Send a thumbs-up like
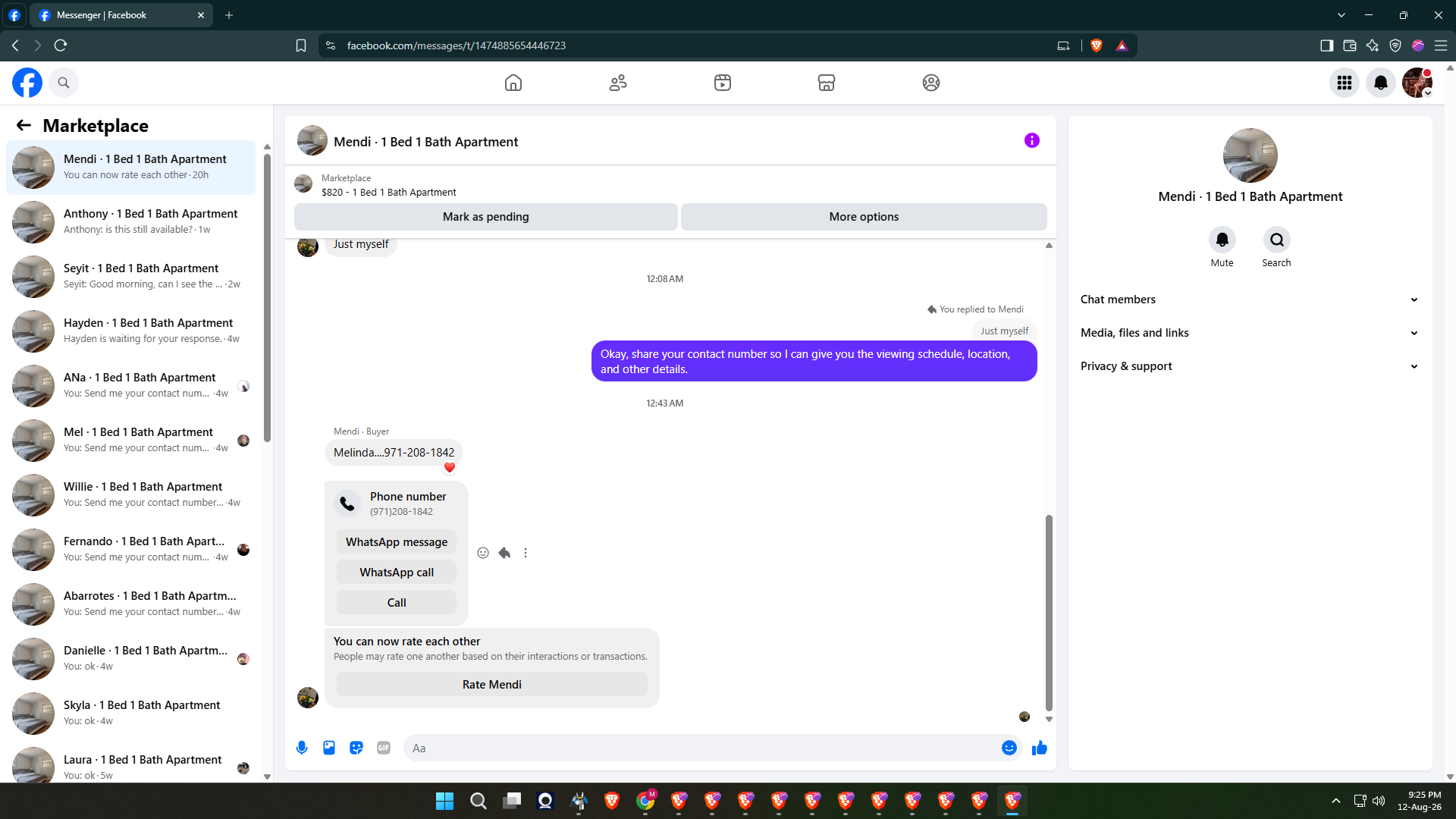1456x819 pixels. 1040,748
